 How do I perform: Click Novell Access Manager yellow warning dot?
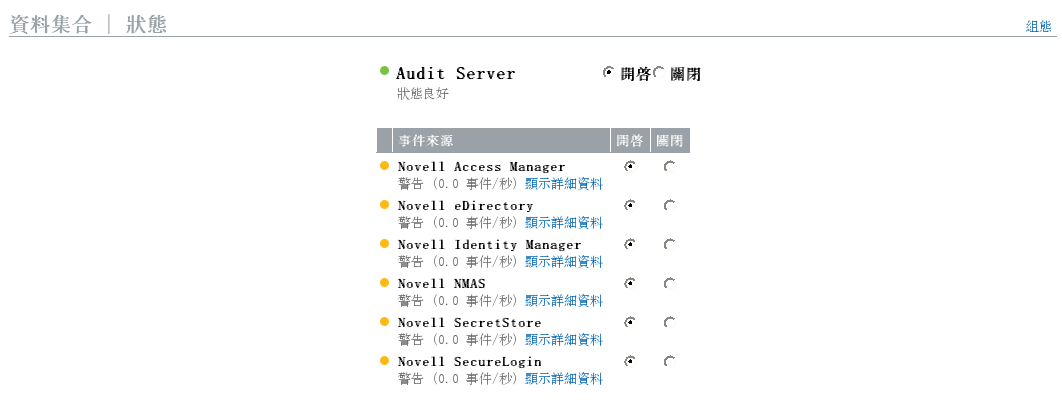pyautogui.click(x=385, y=166)
